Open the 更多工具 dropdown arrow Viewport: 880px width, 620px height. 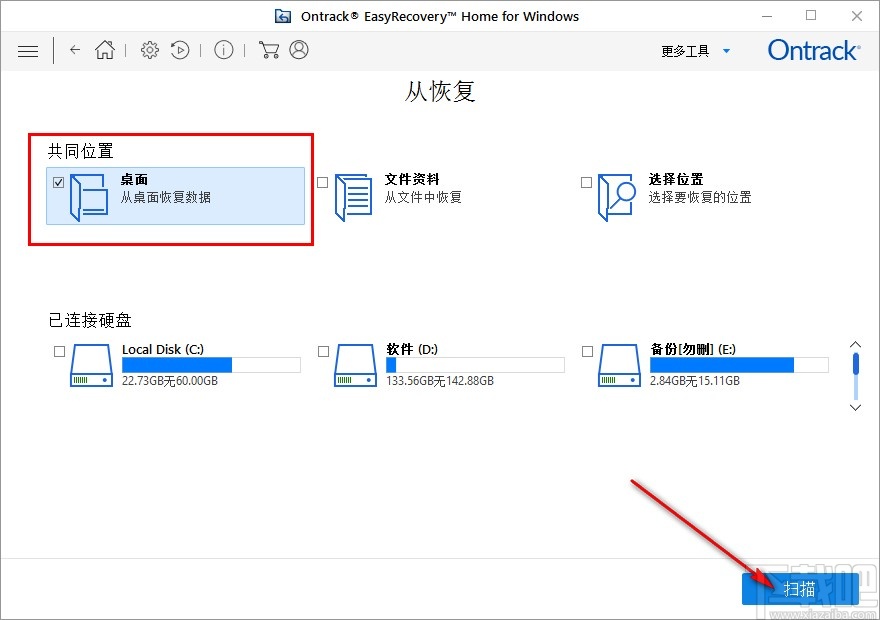click(x=726, y=51)
